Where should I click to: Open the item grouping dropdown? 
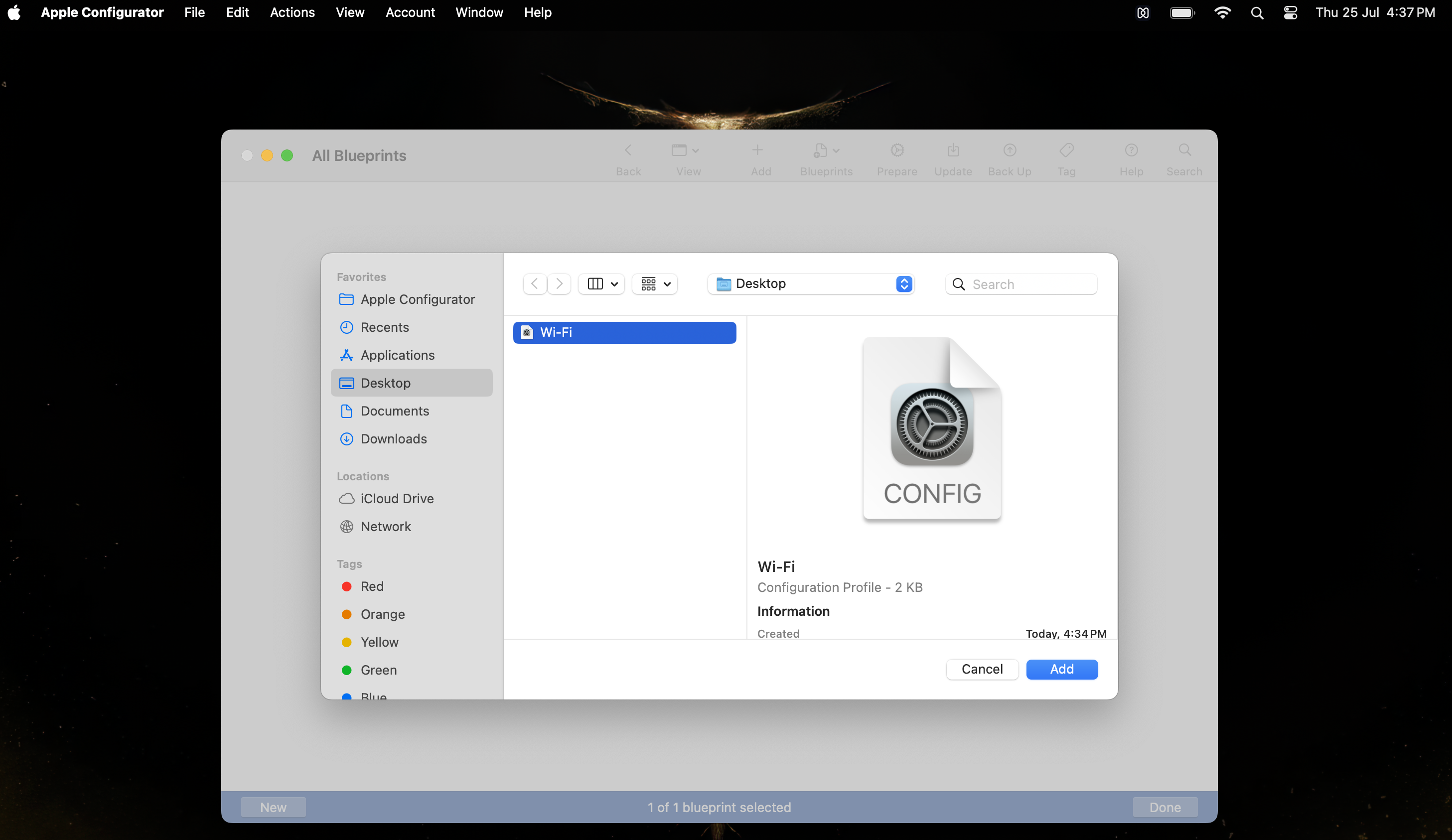coord(655,284)
